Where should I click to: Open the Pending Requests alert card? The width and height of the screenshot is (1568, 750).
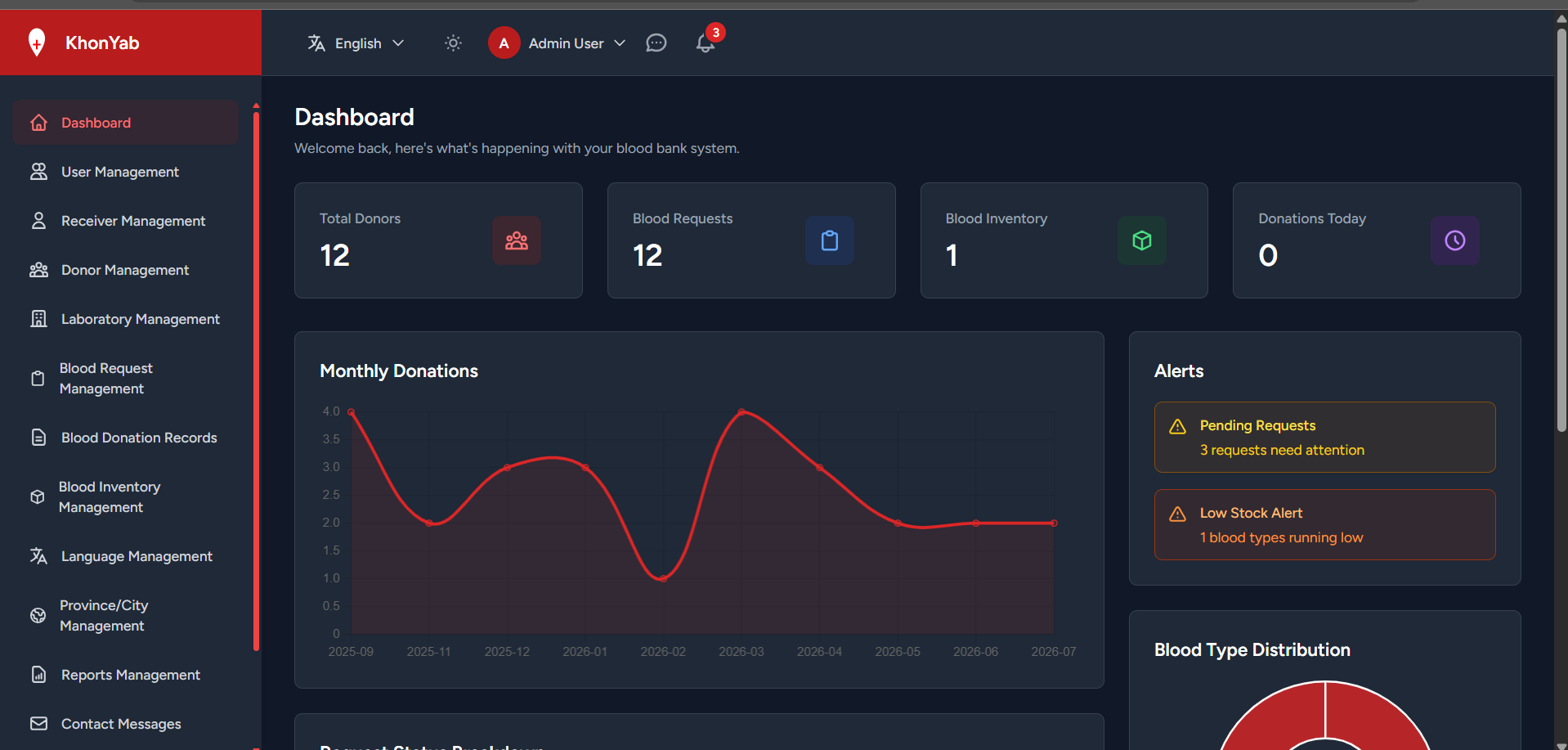[1324, 437]
